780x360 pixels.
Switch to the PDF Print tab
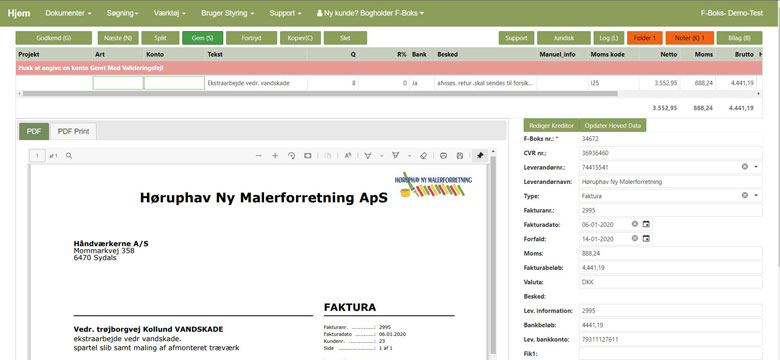(x=73, y=131)
